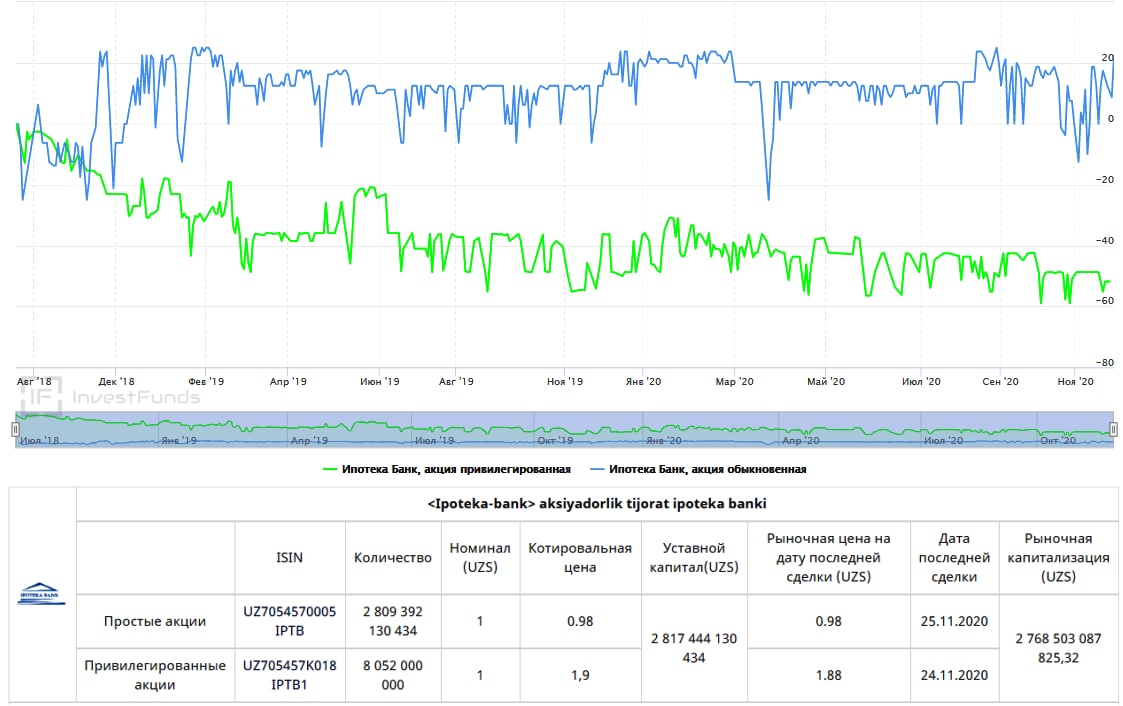Click the Июн '19 axis label
Viewport: 1123px width, 706px height.
[380, 382]
